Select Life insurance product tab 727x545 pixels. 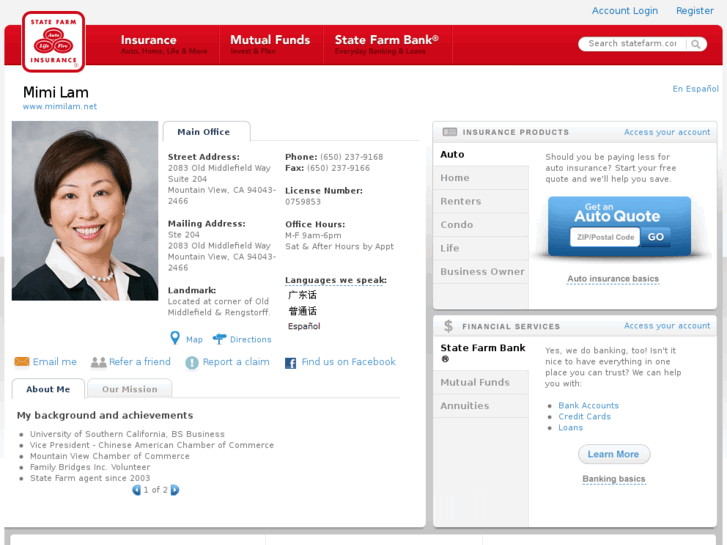481,248
